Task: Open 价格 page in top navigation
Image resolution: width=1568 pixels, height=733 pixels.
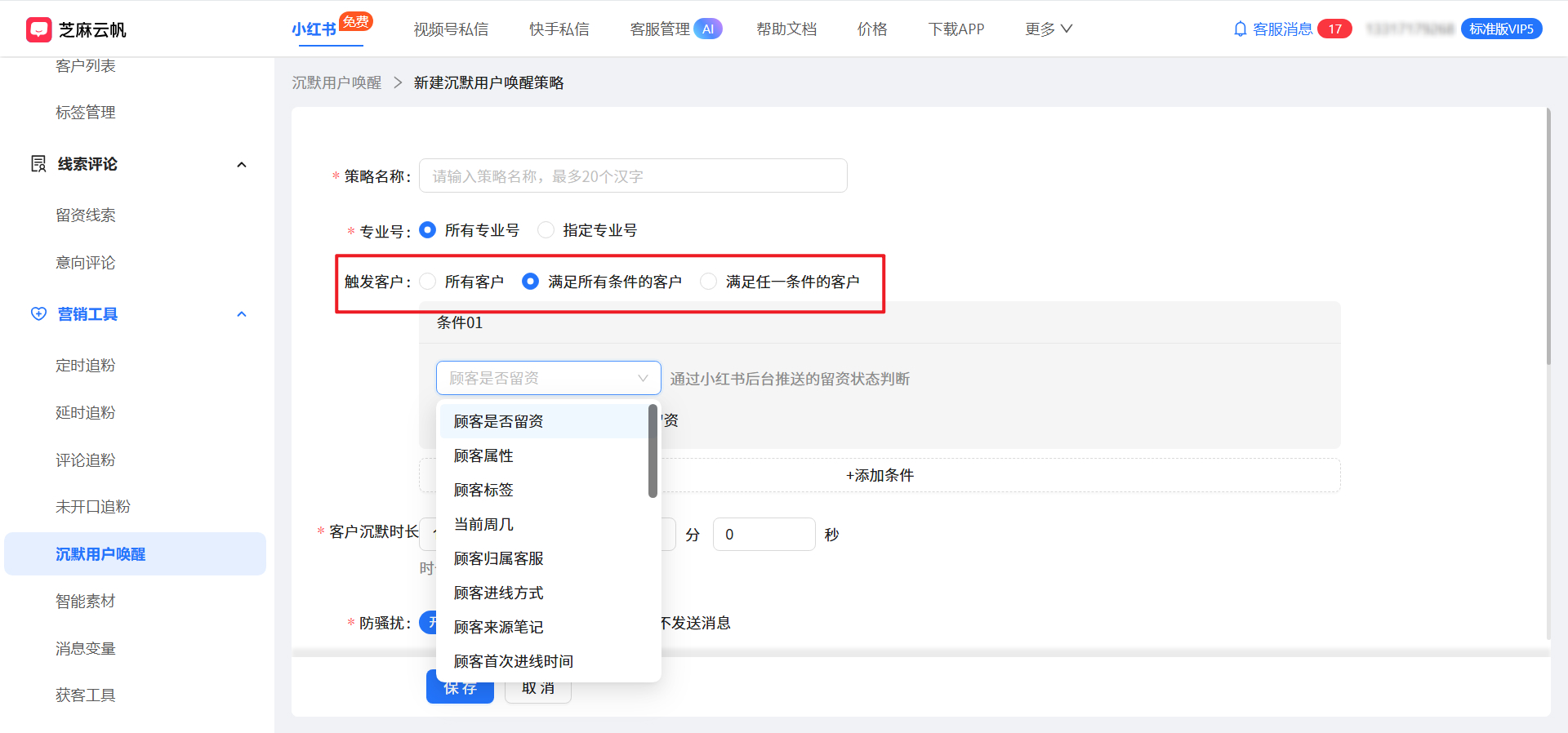Action: click(872, 29)
